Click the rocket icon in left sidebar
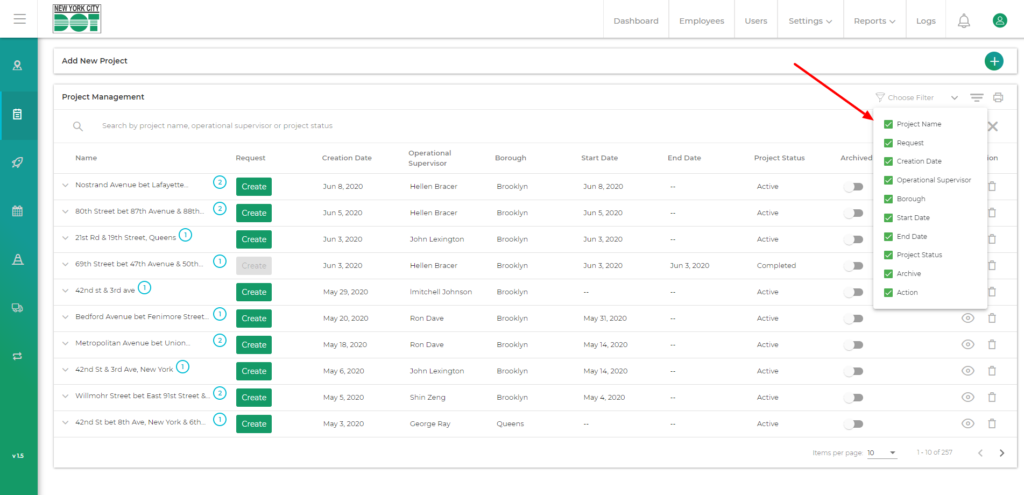This screenshot has height=495, width=1024. (17, 163)
